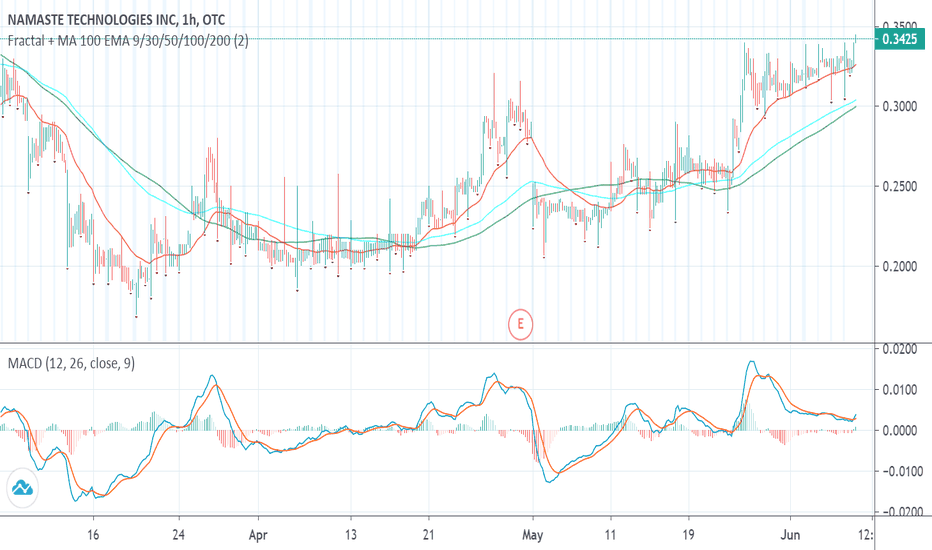Click the 'May' date on time axis
The width and height of the screenshot is (932, 550).
pyautogui.click(x=533, y=535)
